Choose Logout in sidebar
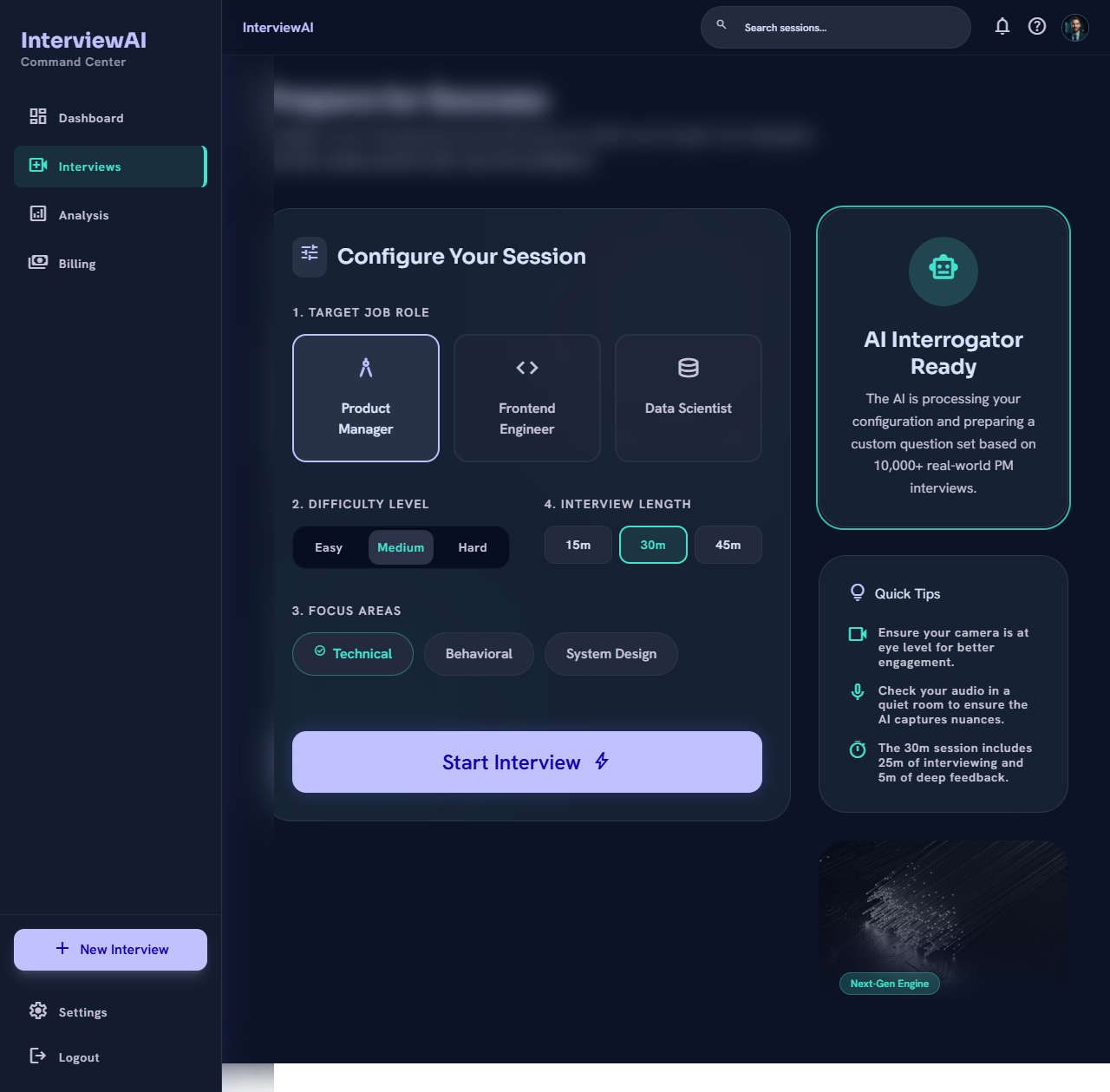Viewport: 1110px width, 1092px height. 110,1057
